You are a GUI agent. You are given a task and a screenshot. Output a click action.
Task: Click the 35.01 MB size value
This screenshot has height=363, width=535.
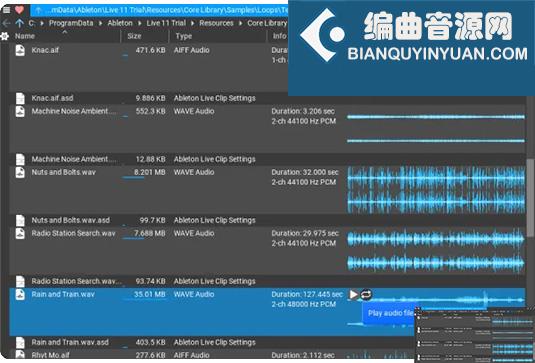click(150, 294)
